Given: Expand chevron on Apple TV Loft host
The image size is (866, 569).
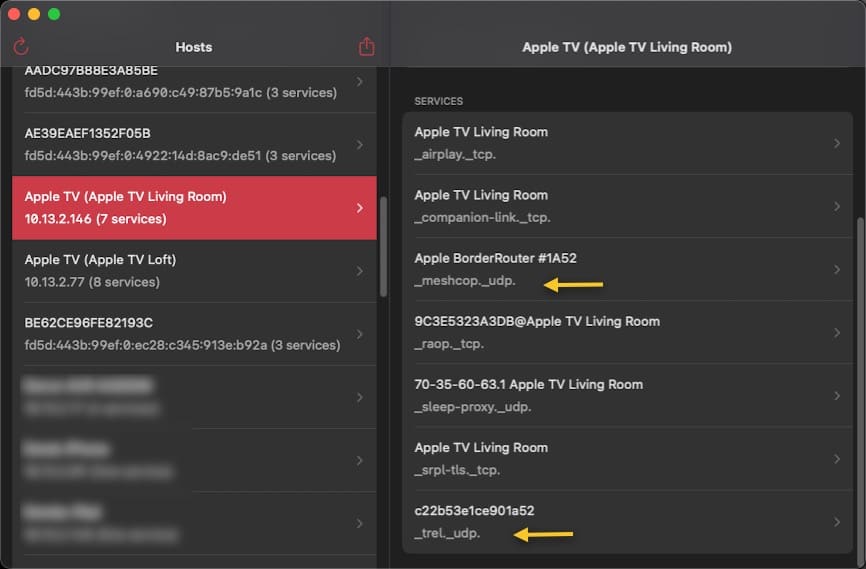Looking at the screenshot, I should click(x=360, y=271).
